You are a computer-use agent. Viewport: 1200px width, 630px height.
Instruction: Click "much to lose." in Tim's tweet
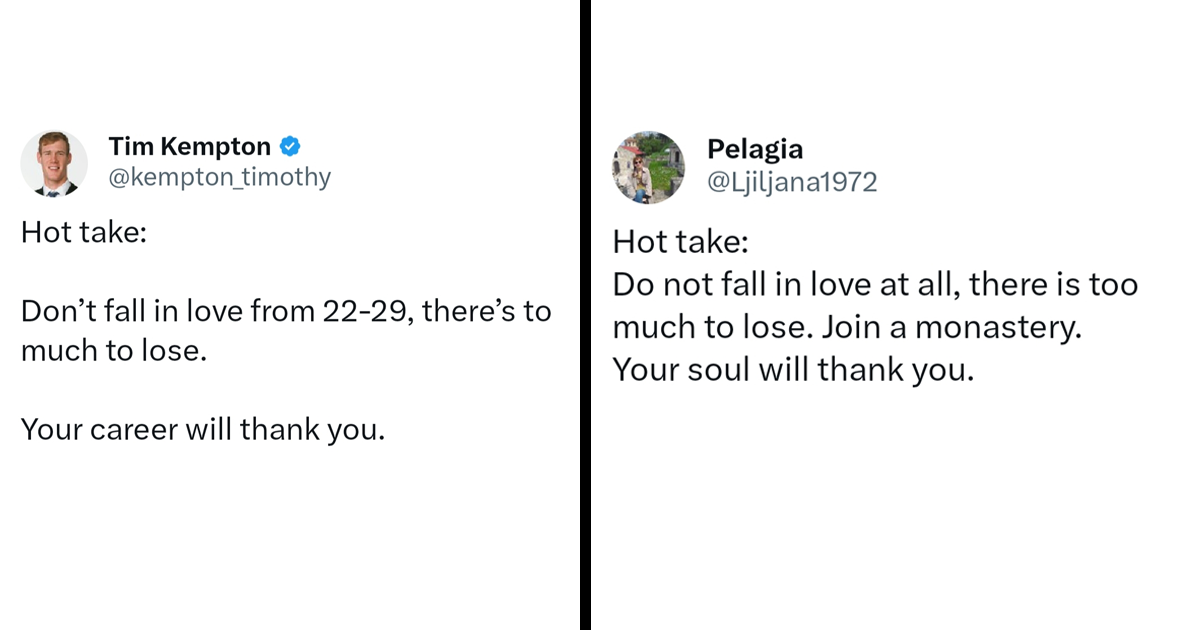point(113,351)
